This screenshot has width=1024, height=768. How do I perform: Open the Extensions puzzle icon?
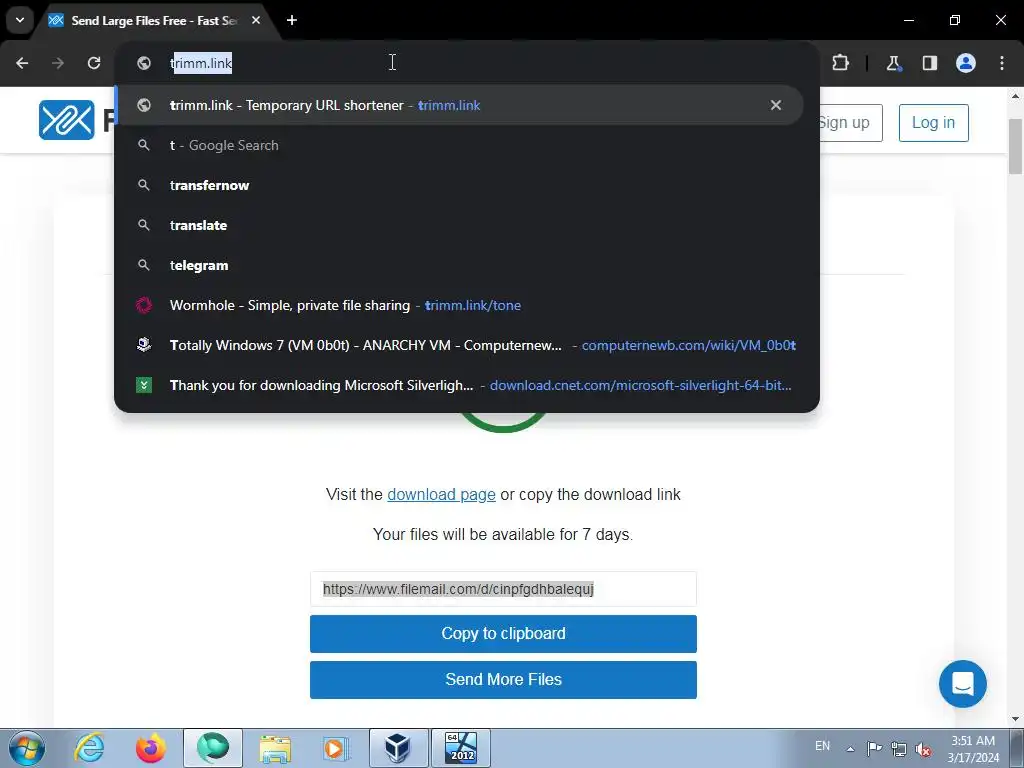coord(840,63)
